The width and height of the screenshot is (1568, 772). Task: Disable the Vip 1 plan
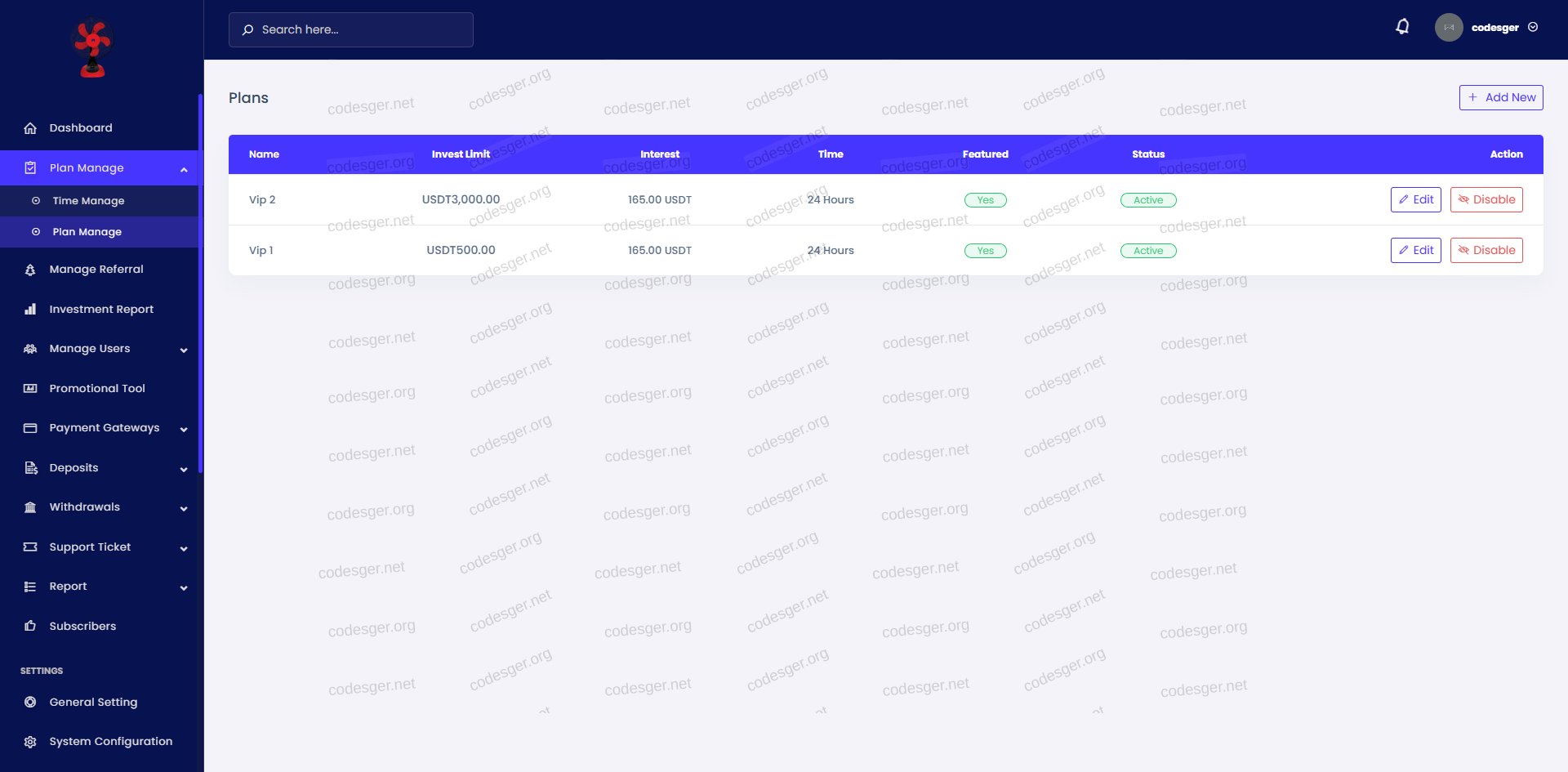(1486, 251)
